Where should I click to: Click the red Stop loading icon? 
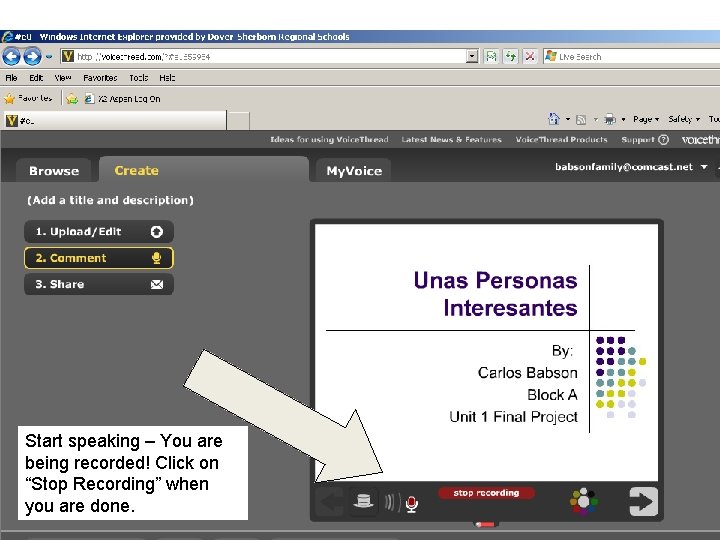tap(530, 56)
